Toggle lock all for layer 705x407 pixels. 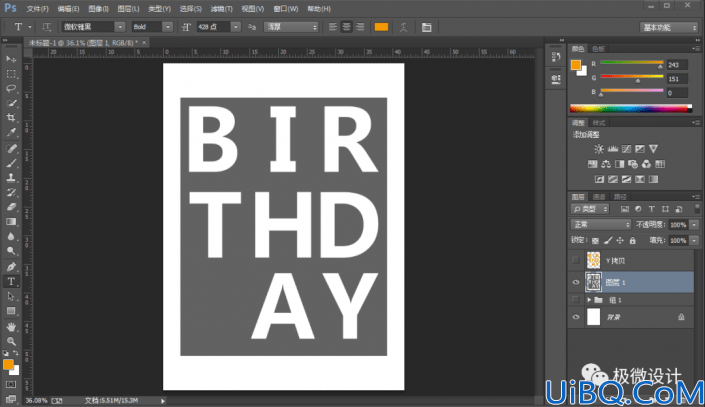(x=633, y=241)
